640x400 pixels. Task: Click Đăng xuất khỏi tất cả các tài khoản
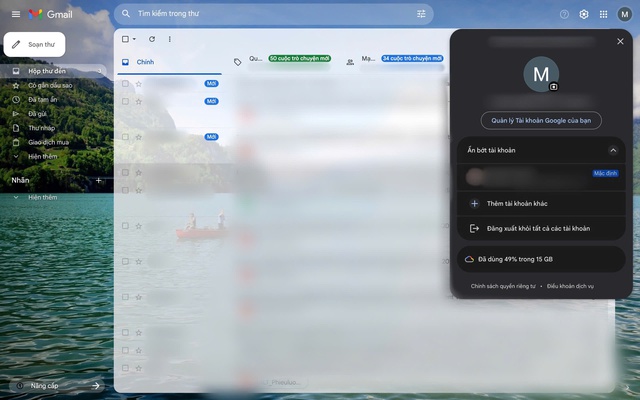(541, 228)
